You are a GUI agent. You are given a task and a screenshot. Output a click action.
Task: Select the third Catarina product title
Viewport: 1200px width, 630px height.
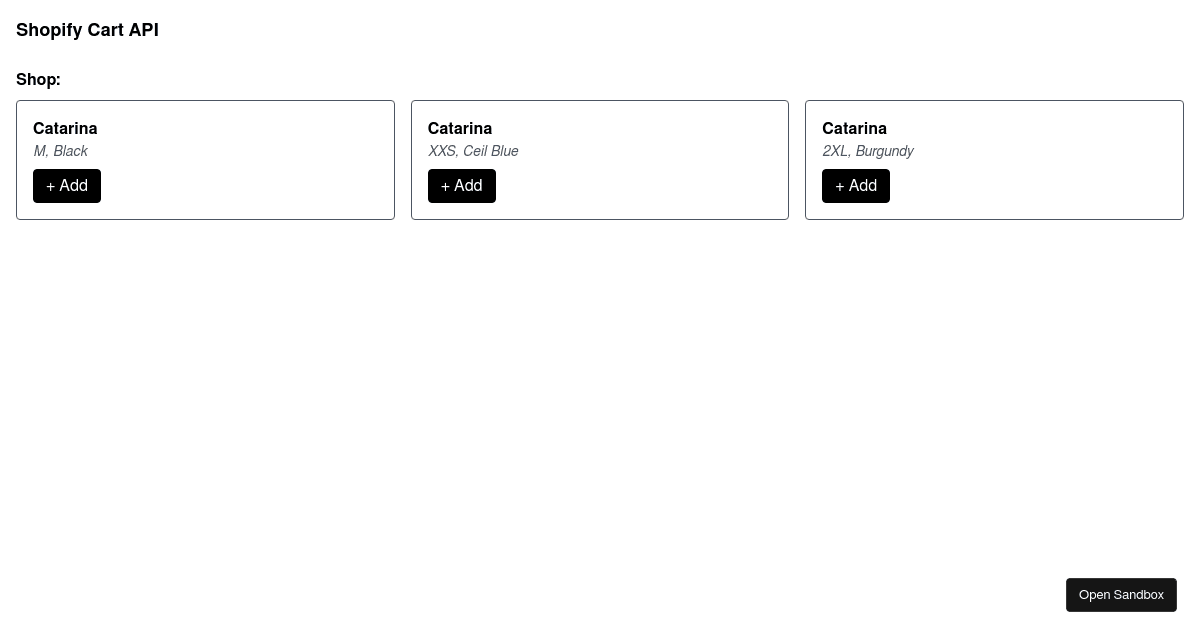pos(854,128)
